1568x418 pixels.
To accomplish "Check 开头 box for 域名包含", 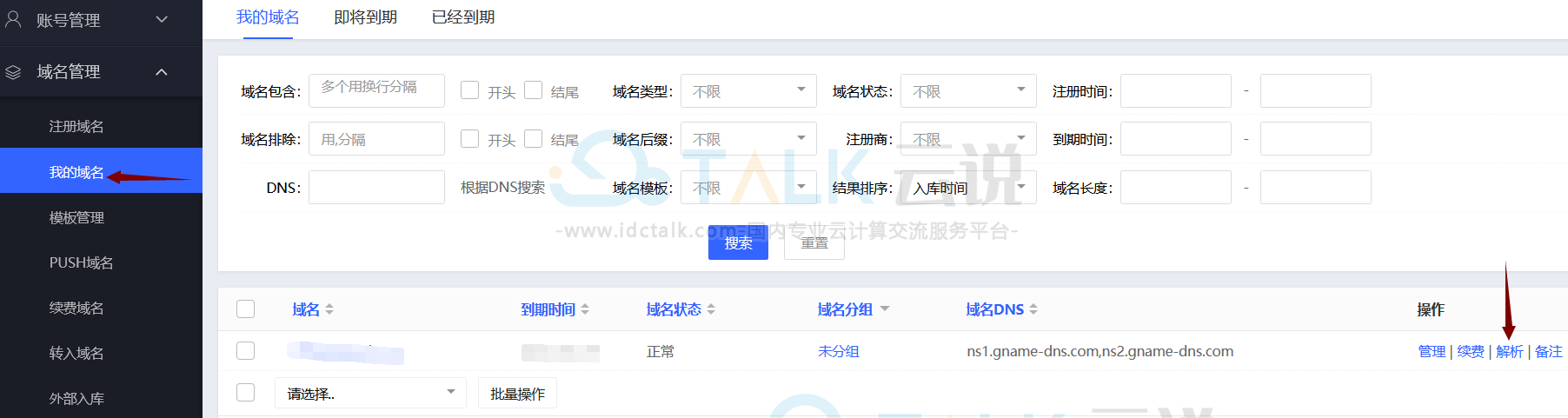I will (469, 90).
